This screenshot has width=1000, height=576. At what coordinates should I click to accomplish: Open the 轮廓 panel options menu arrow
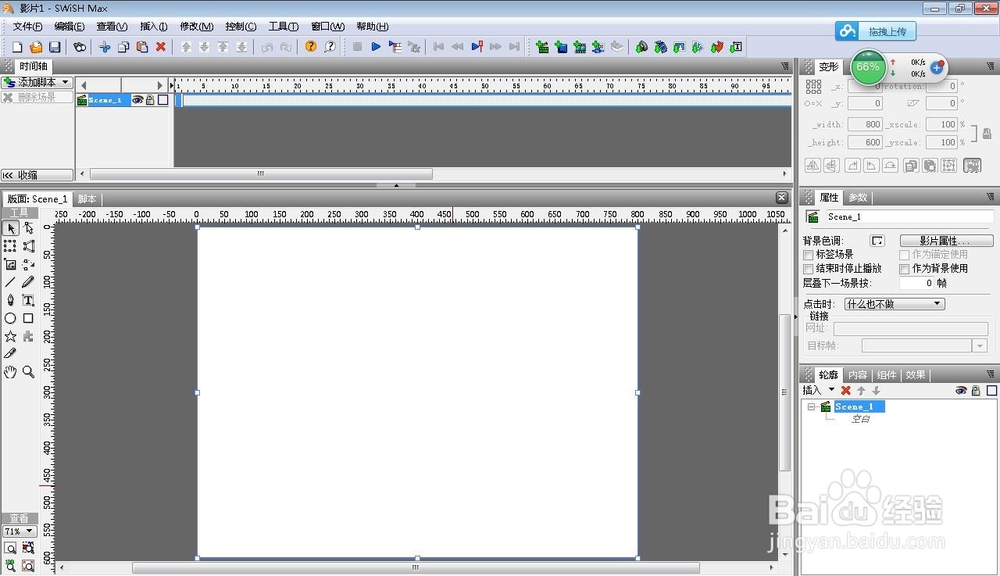990,374
